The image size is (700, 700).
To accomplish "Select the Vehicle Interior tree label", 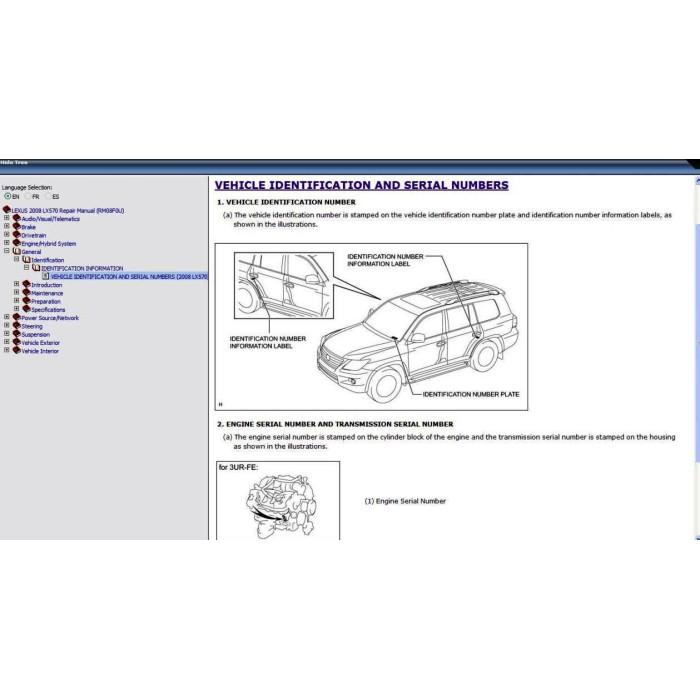I will coord(40,351).
